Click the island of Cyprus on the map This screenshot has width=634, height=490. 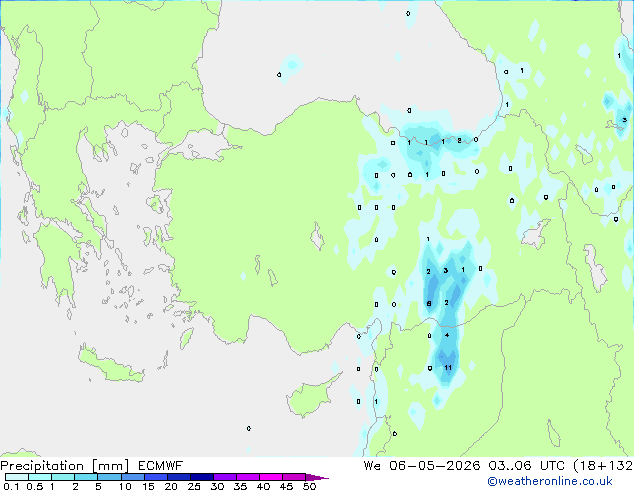click(309, 397)
